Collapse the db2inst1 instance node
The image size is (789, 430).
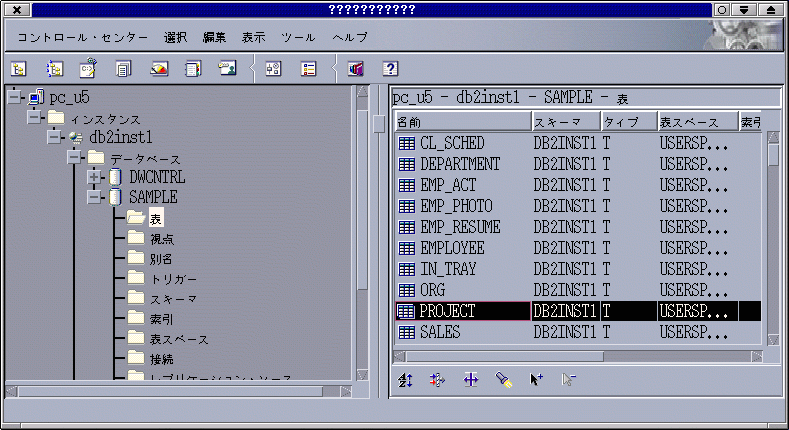tap(55, 137)
